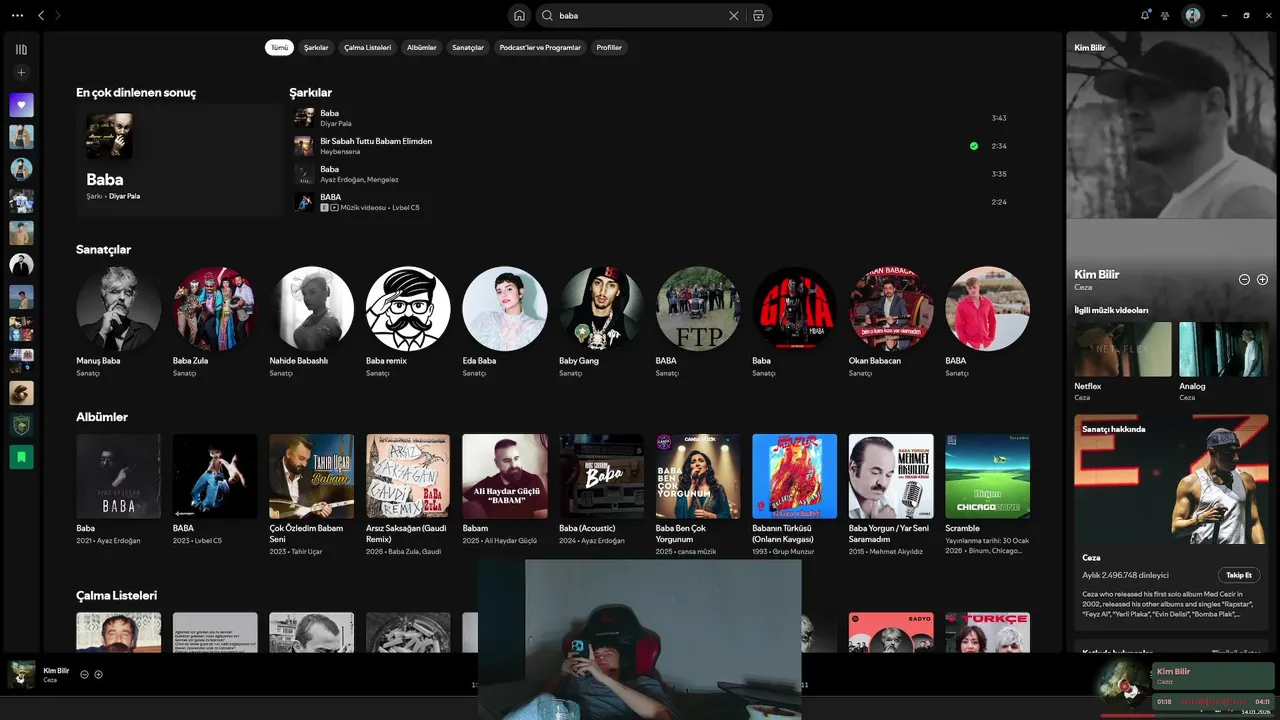Go forward with the right arrow

point(58,15)
